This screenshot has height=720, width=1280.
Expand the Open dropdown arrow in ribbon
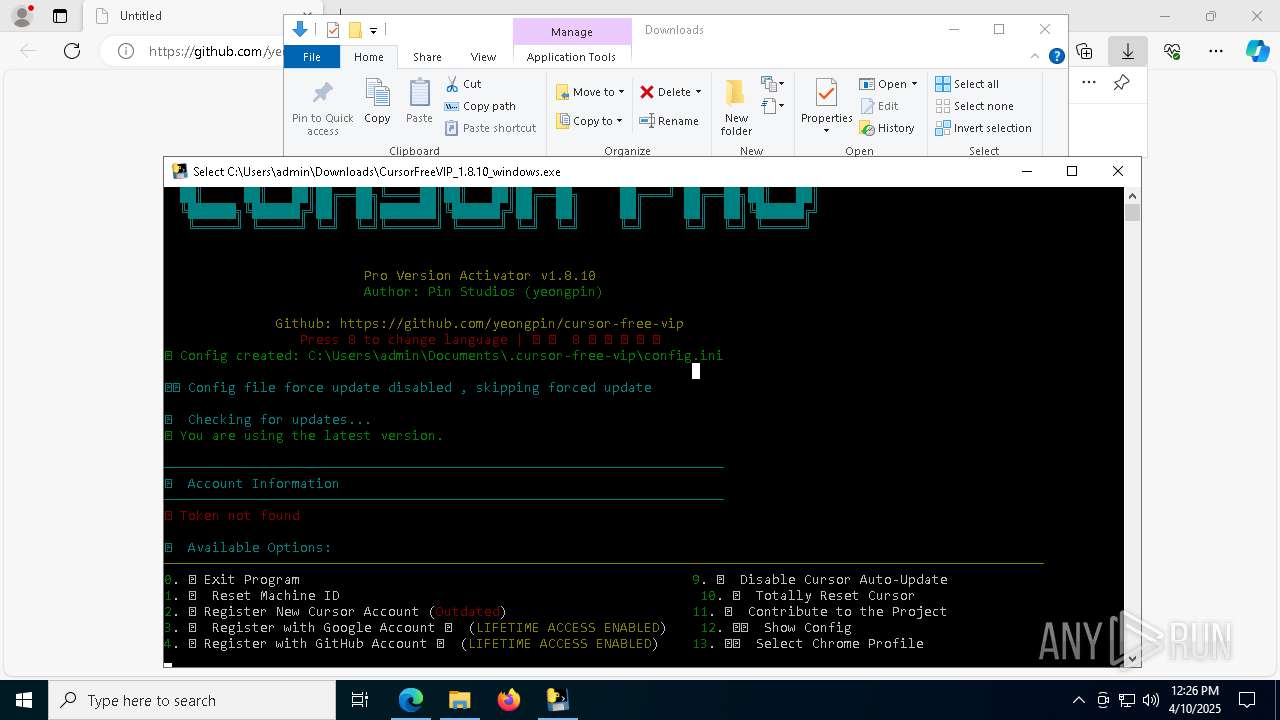[x=914, y=84]
